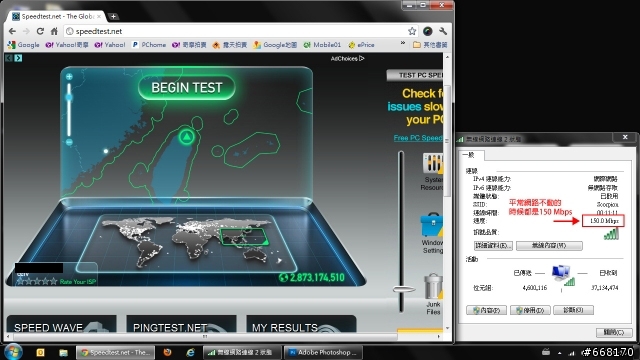
Task: Click the vertical slider knob in the ad panel
Action: point(404,289)
